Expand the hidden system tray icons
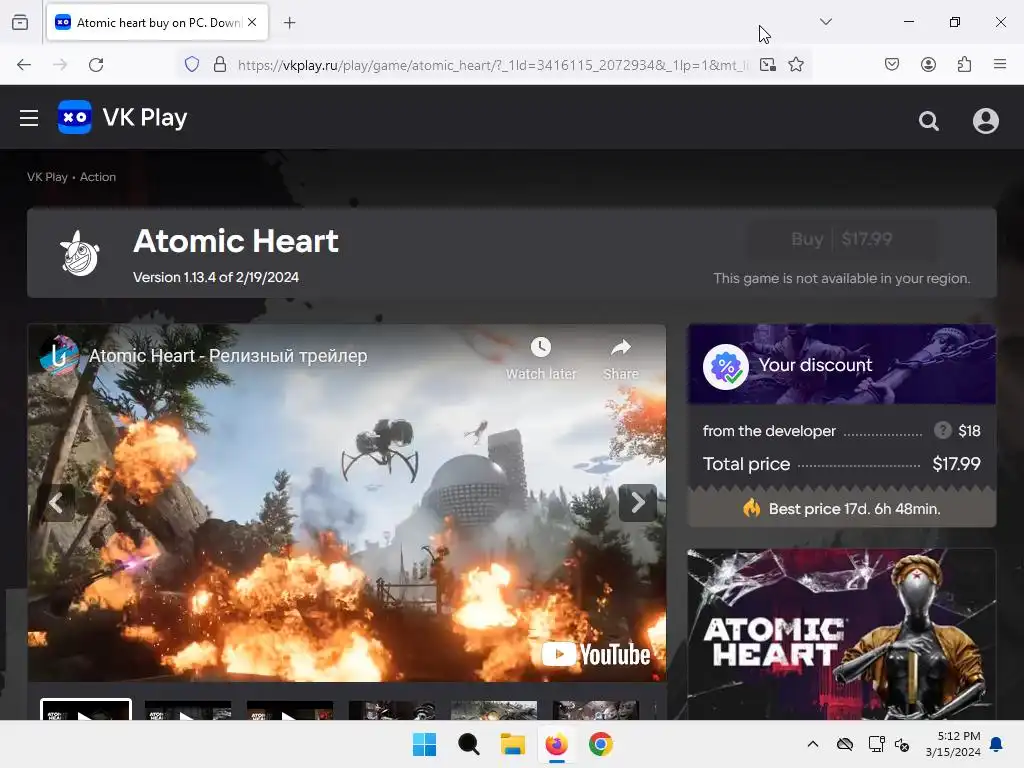Viewport: 1024px width, 768px height. (812, 744)
